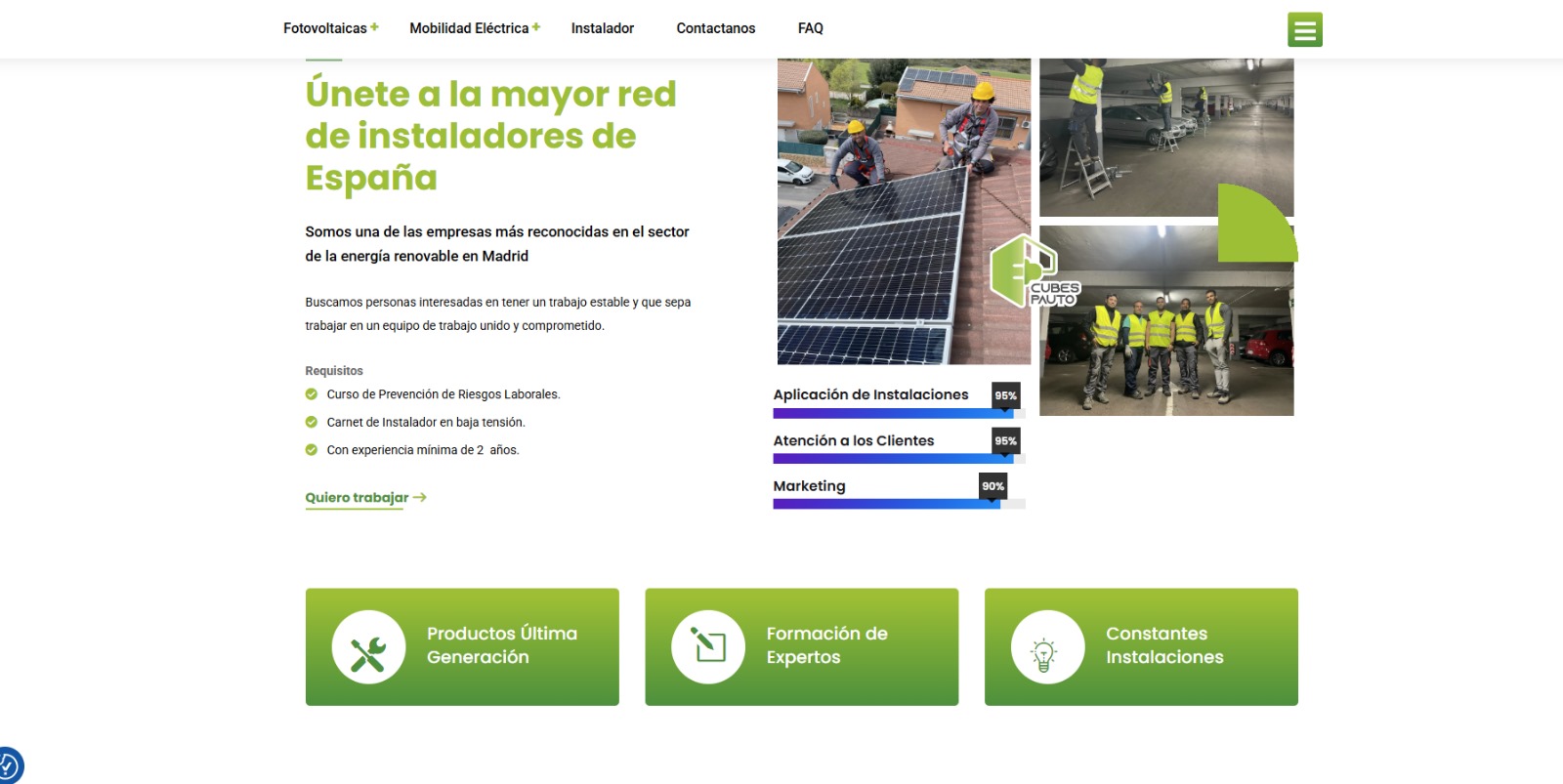Viewport: 1563px width, 784px height.
Task: Click the Requisitos label
Action: coord(334,371)
